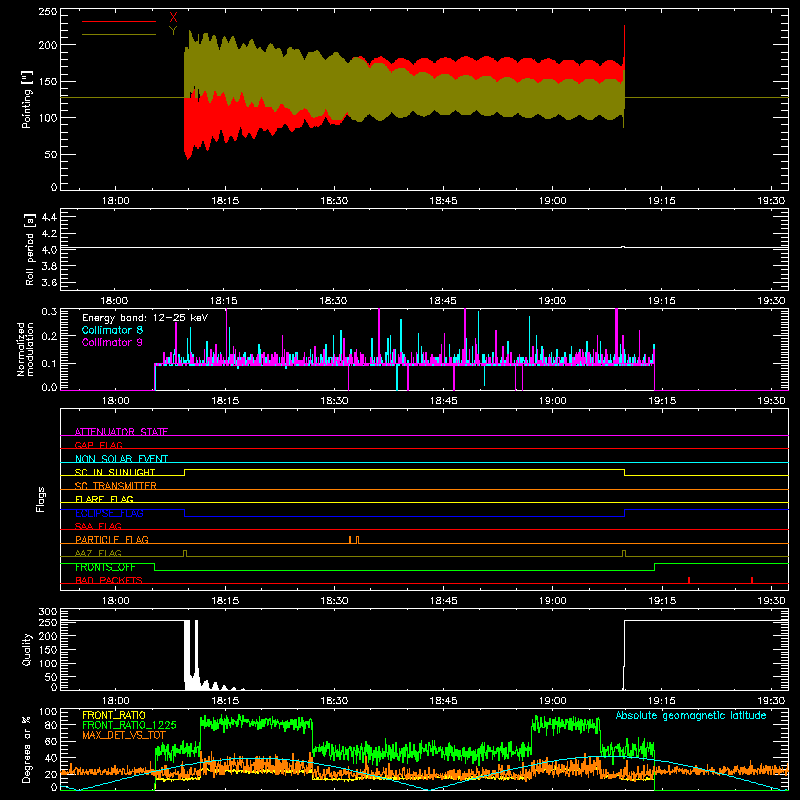Click the 'Degrees or %' axis title

coord(27,749)
